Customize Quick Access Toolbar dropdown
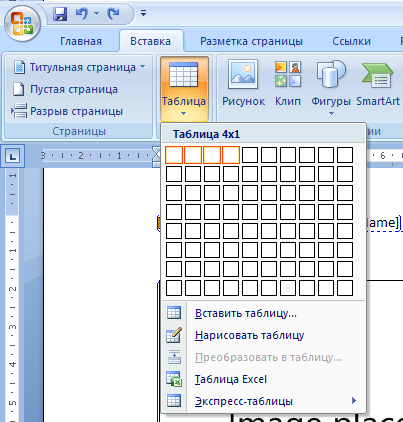The height and width of the screenshot is (422, 403). (143, 13)
